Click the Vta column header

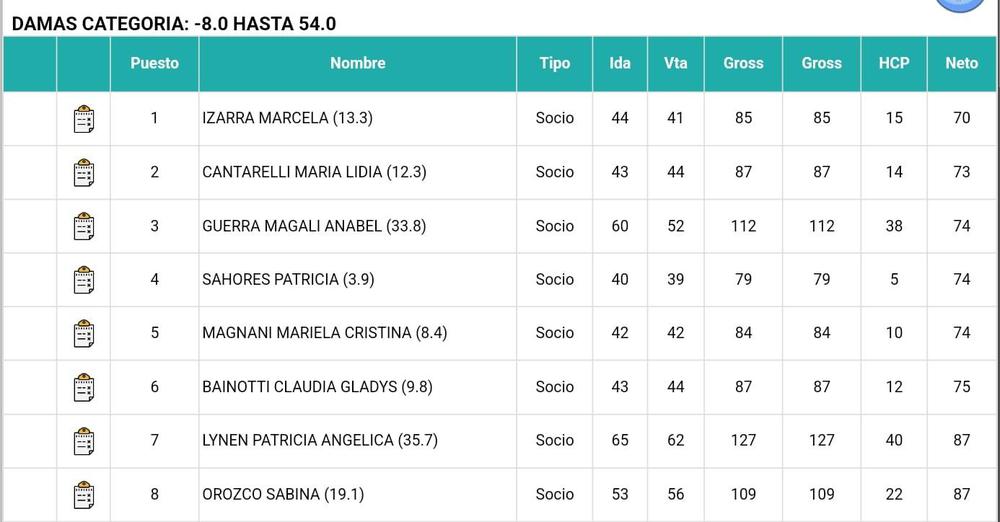675,63
